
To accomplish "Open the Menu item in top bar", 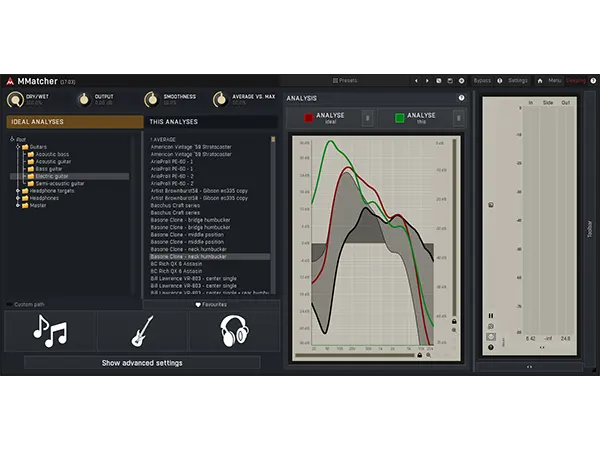I will (554, 80).
